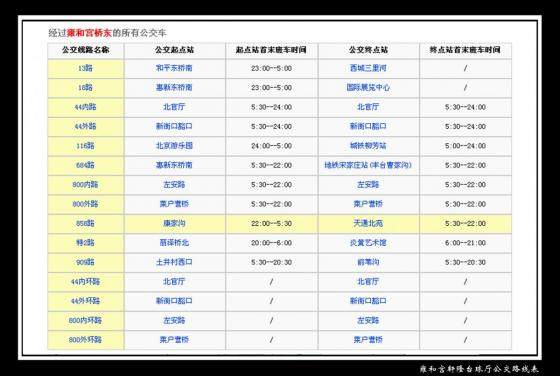Click the 公交线路名称 column header
Viewport: 560px width, 376px height.
pyautogui.click(x=85, y=50)
